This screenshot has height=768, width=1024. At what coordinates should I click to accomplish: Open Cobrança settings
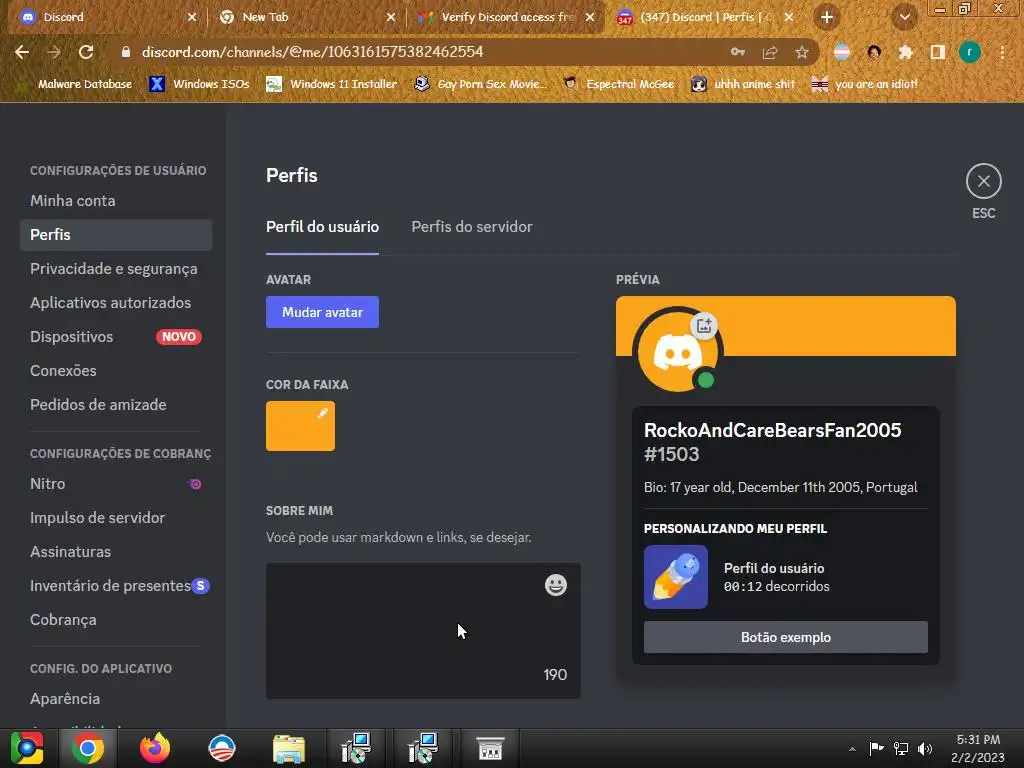point(116,620)
